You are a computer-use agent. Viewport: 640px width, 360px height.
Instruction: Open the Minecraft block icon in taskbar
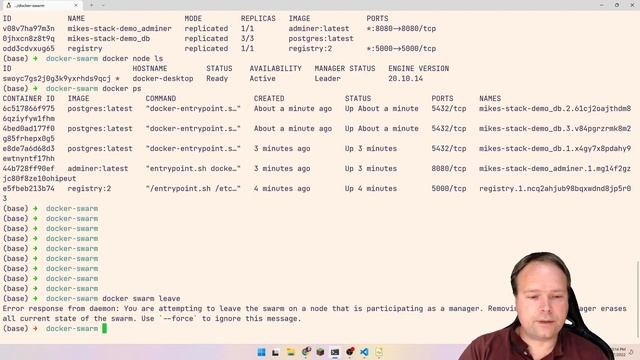(320, 352)
